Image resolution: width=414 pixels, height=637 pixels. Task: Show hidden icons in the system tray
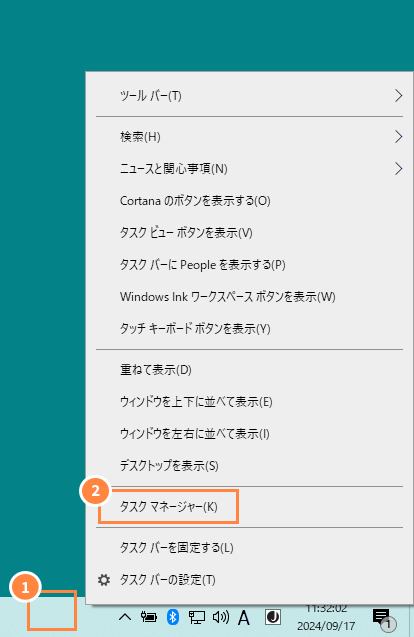coord(125,618)
